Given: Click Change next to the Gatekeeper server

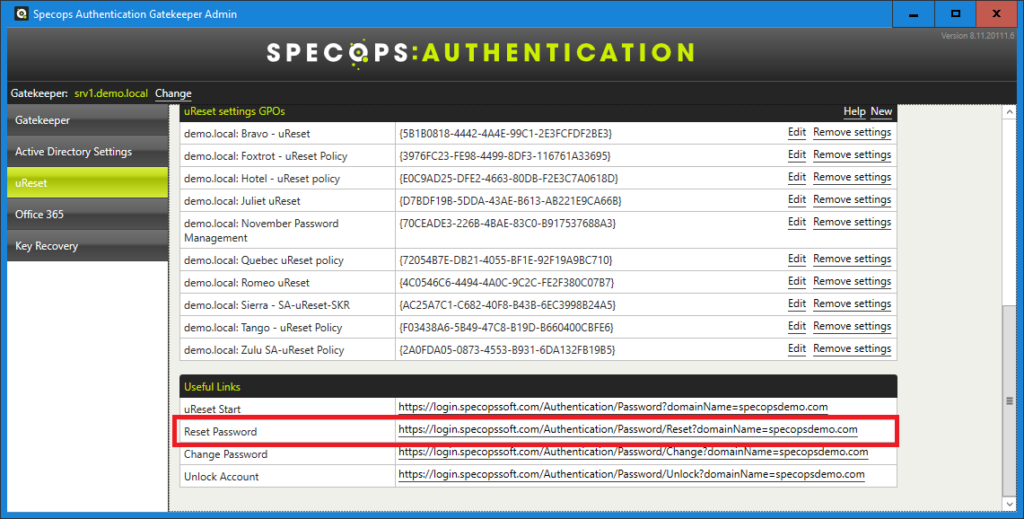Looking at the screenshot, I should 173,93.
